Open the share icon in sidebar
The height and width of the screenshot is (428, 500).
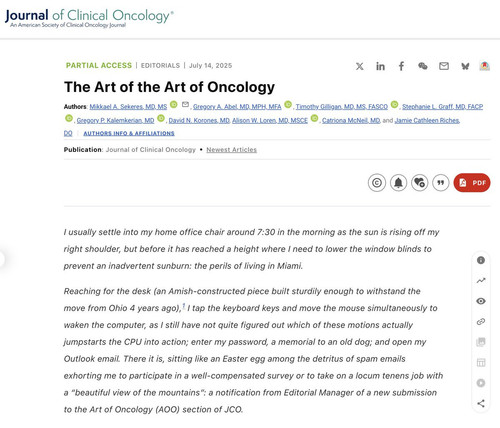click(481, 403)
